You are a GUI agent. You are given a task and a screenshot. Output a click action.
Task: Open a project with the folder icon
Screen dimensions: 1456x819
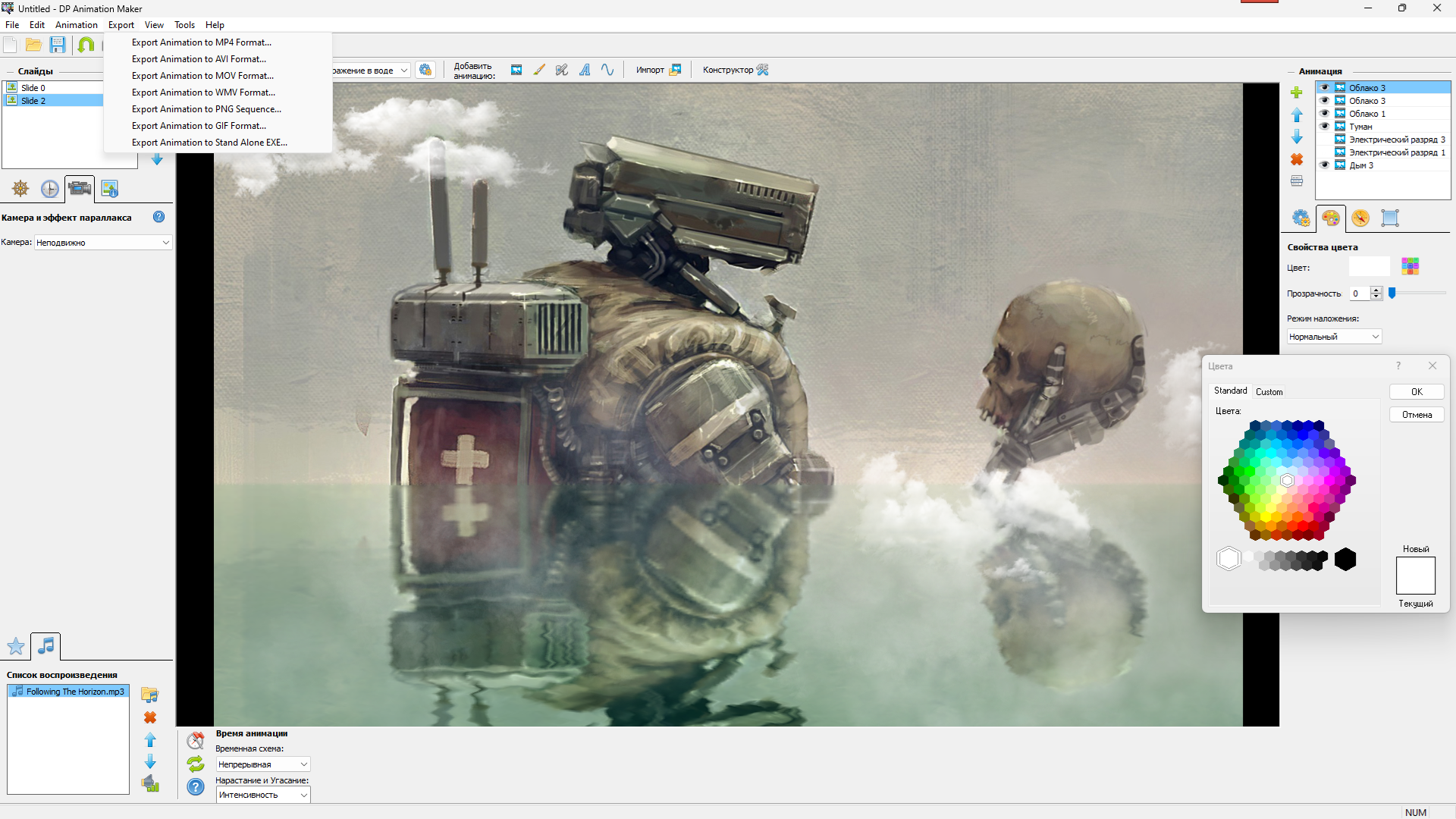click(33, 45)
